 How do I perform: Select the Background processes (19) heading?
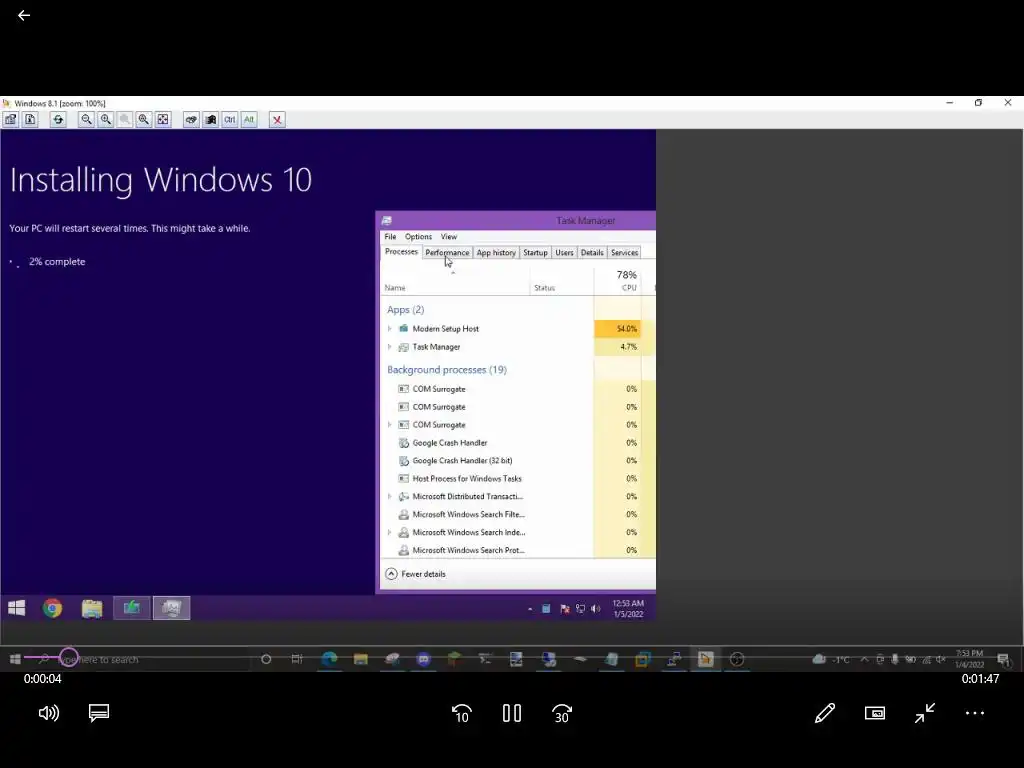point(447,370)
